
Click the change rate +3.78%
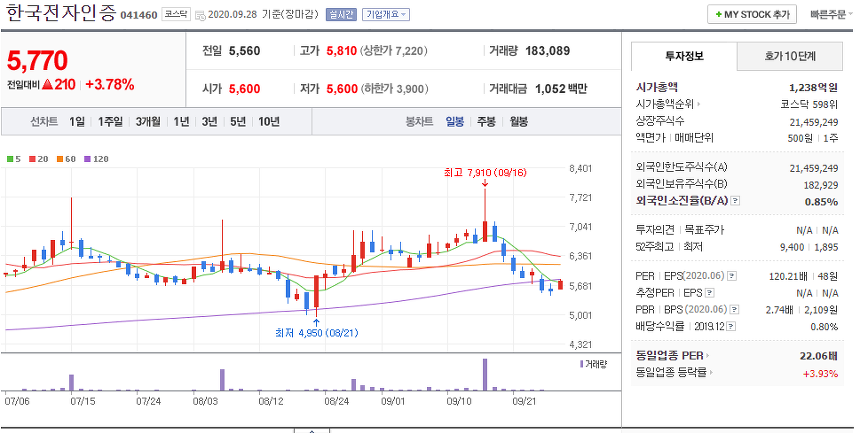[110, 85]
